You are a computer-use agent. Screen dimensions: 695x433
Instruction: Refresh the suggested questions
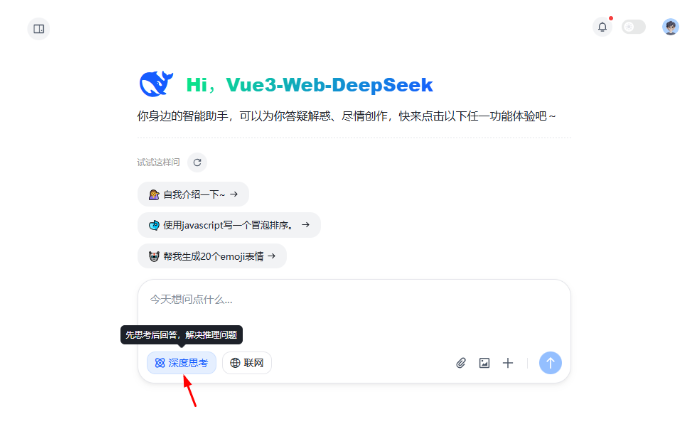click(x=197, y=163)
